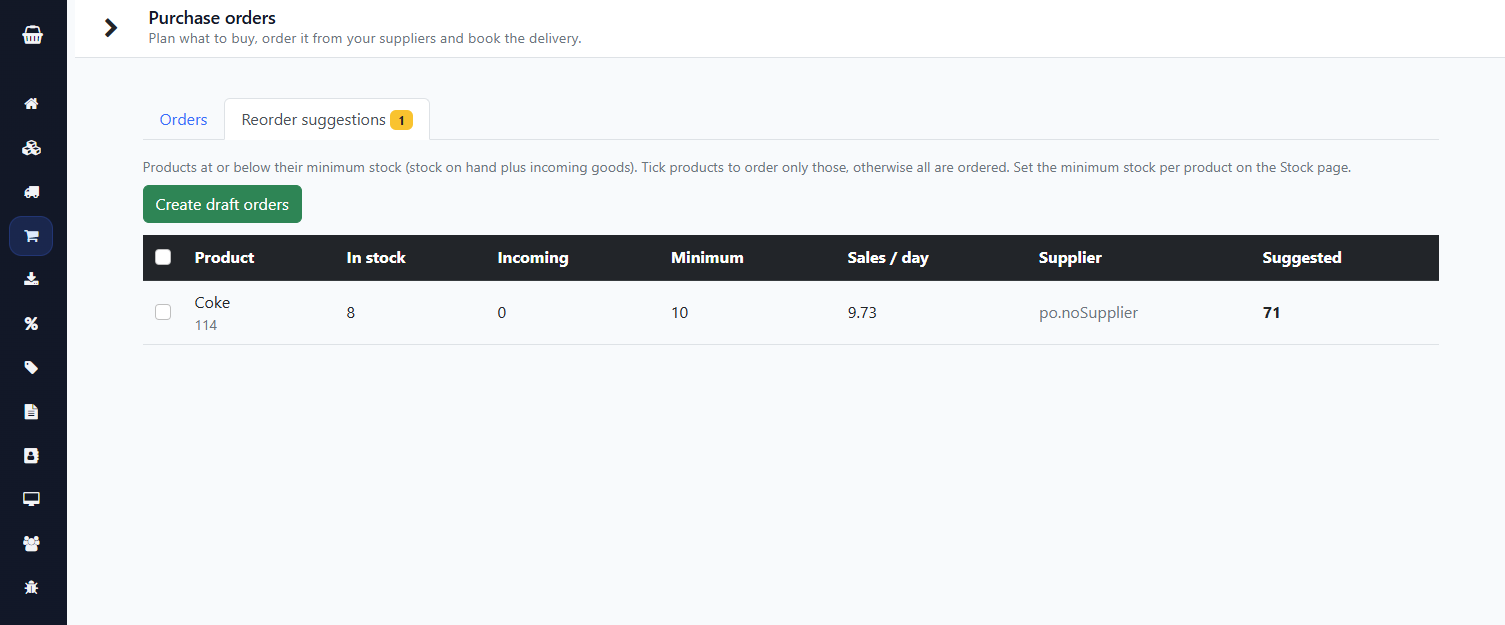Screen dimensions: 1505x625
Task: Open the bug sidebar icon
Action: (31, 587)
